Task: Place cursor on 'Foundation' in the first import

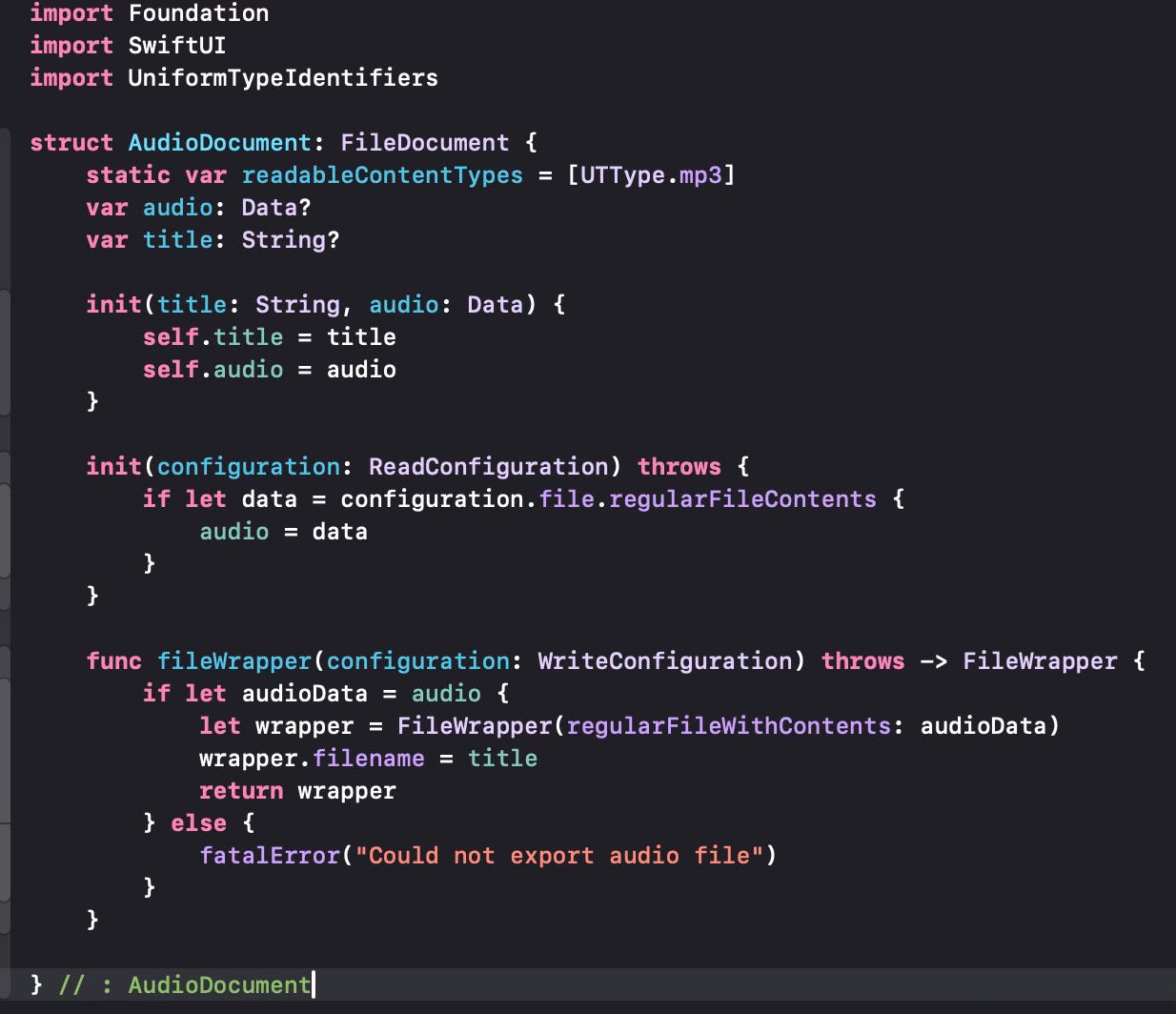Action: [198, 13]
